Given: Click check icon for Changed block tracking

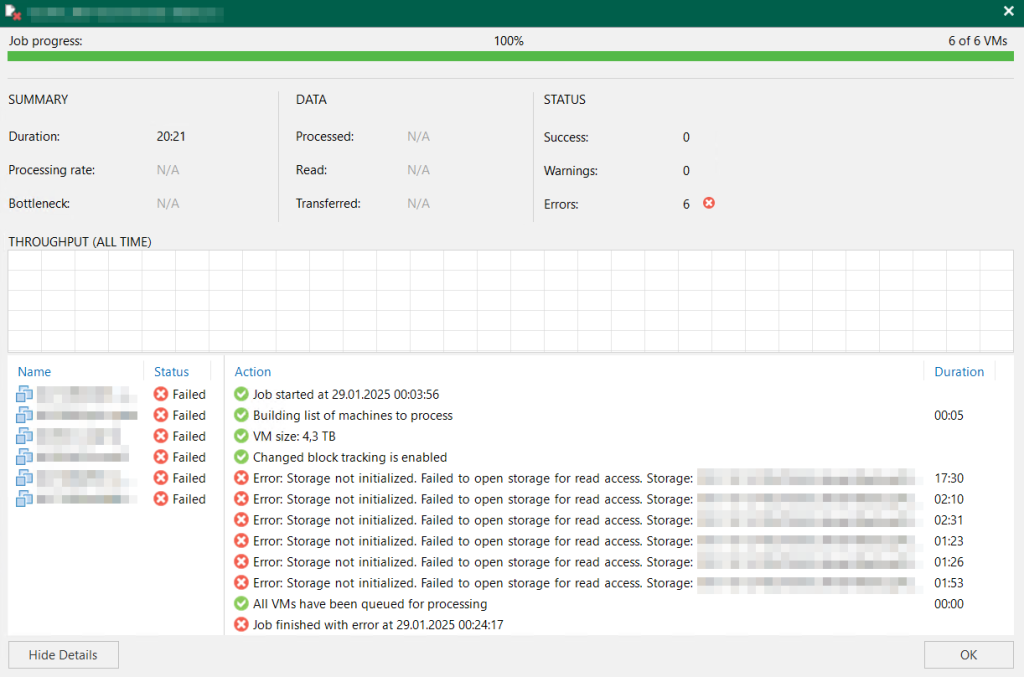Looking at the screenshot, I should click(x=240, y=457).
